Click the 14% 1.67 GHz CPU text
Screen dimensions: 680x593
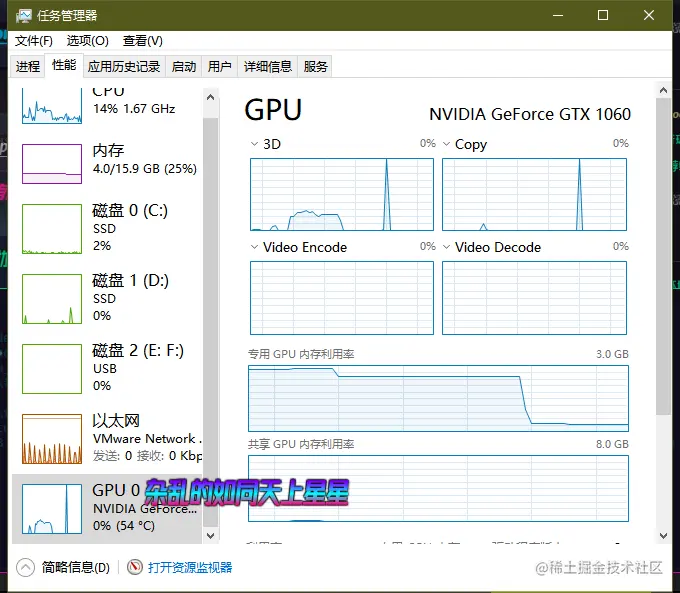[x=134, y=108]
